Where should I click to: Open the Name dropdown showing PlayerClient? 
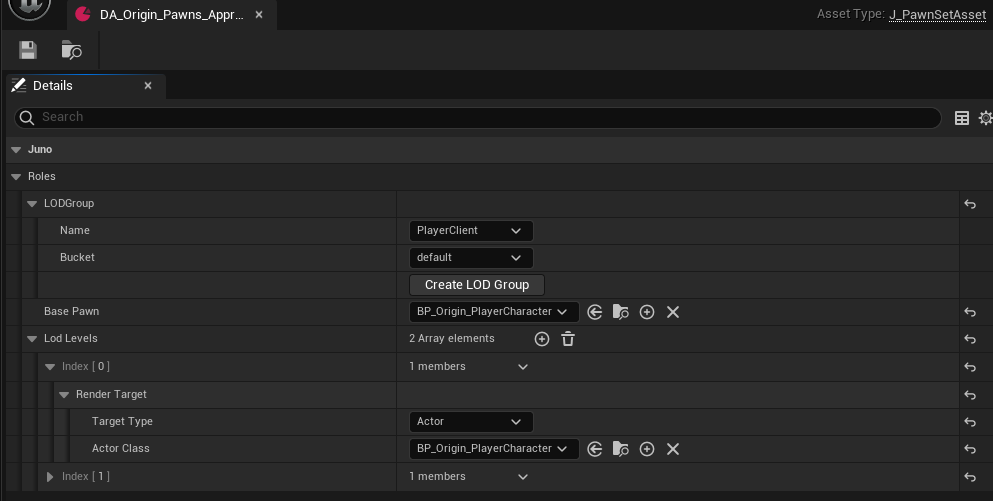pyautogui.click(x=471, y=231)
